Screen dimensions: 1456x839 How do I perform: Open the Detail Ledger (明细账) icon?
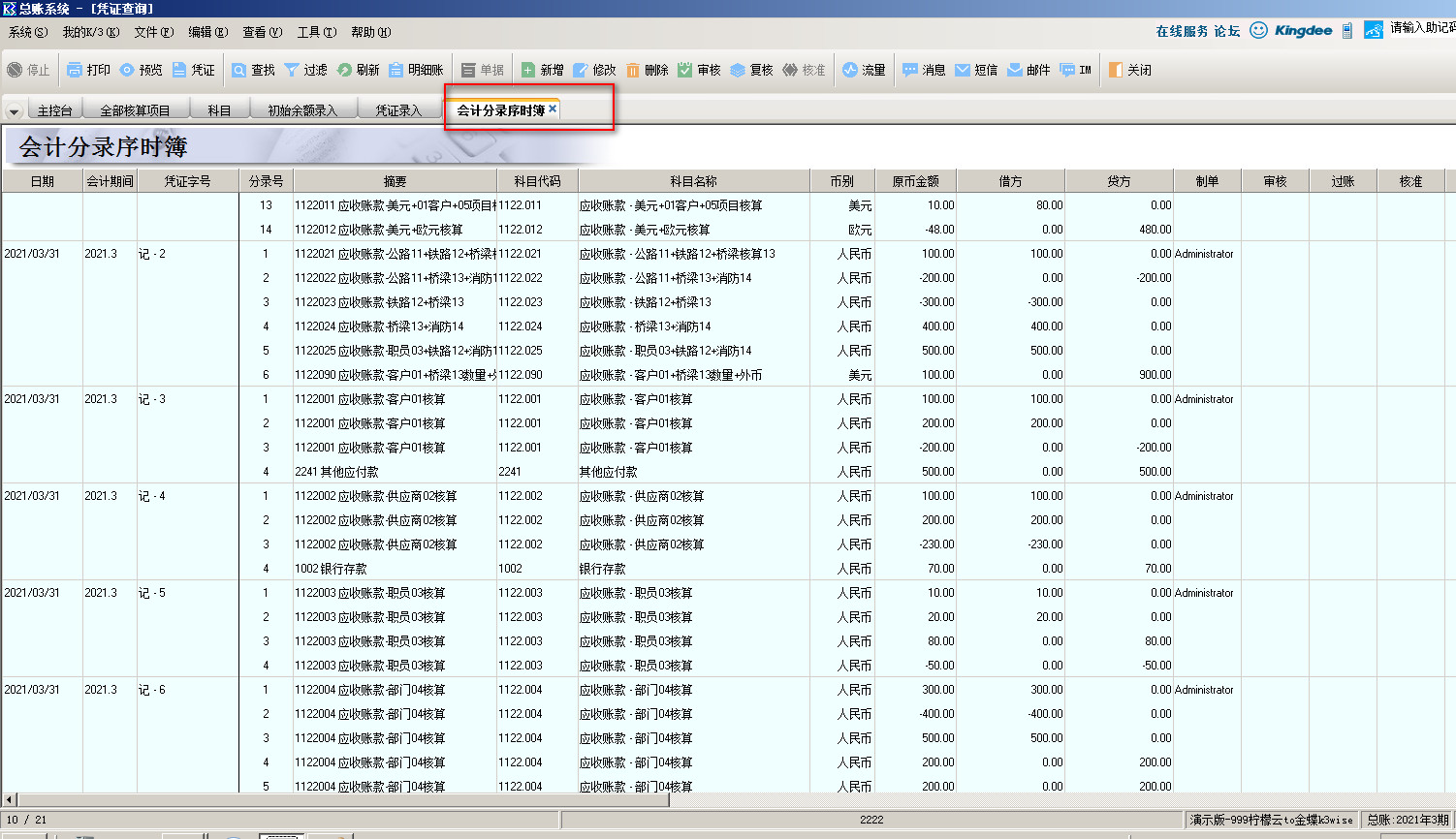click(396, 70)
